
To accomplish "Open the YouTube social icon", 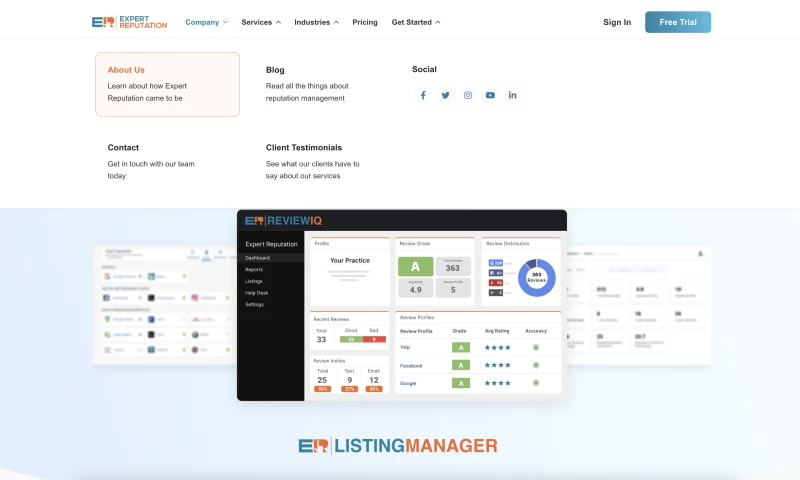I will point(490,95).
